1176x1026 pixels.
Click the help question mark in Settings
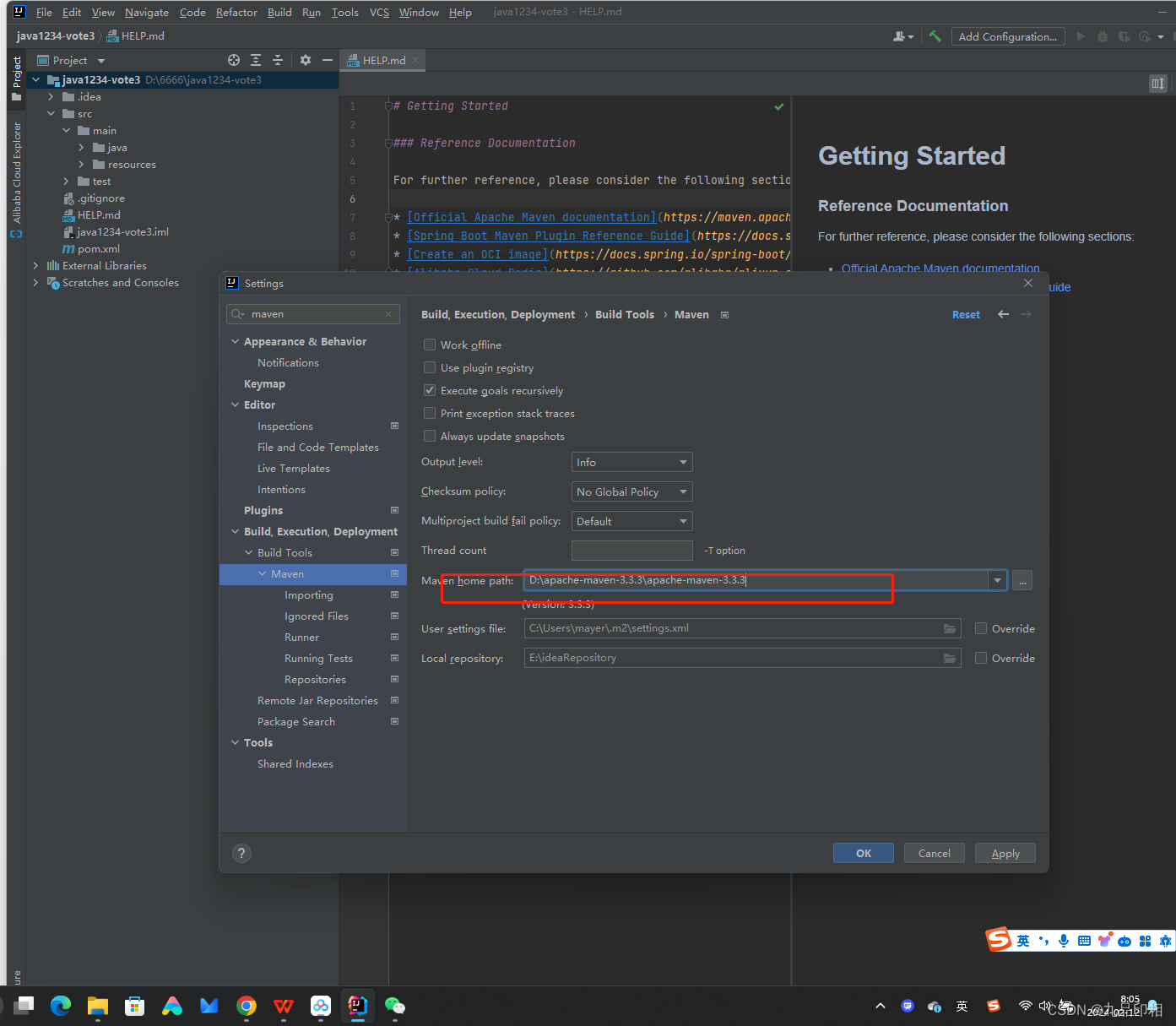[x=241, y=853]
